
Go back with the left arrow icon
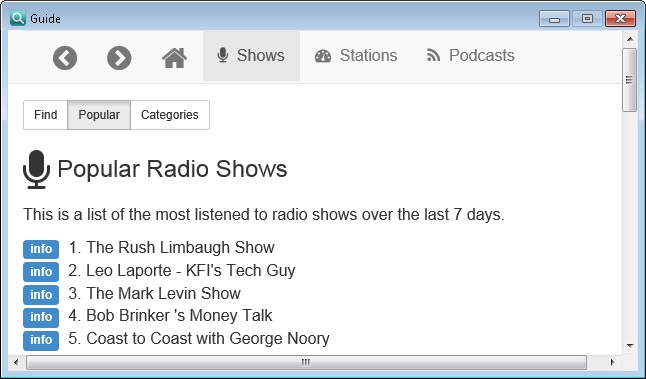pyautogui.click(x=65, y=58)
